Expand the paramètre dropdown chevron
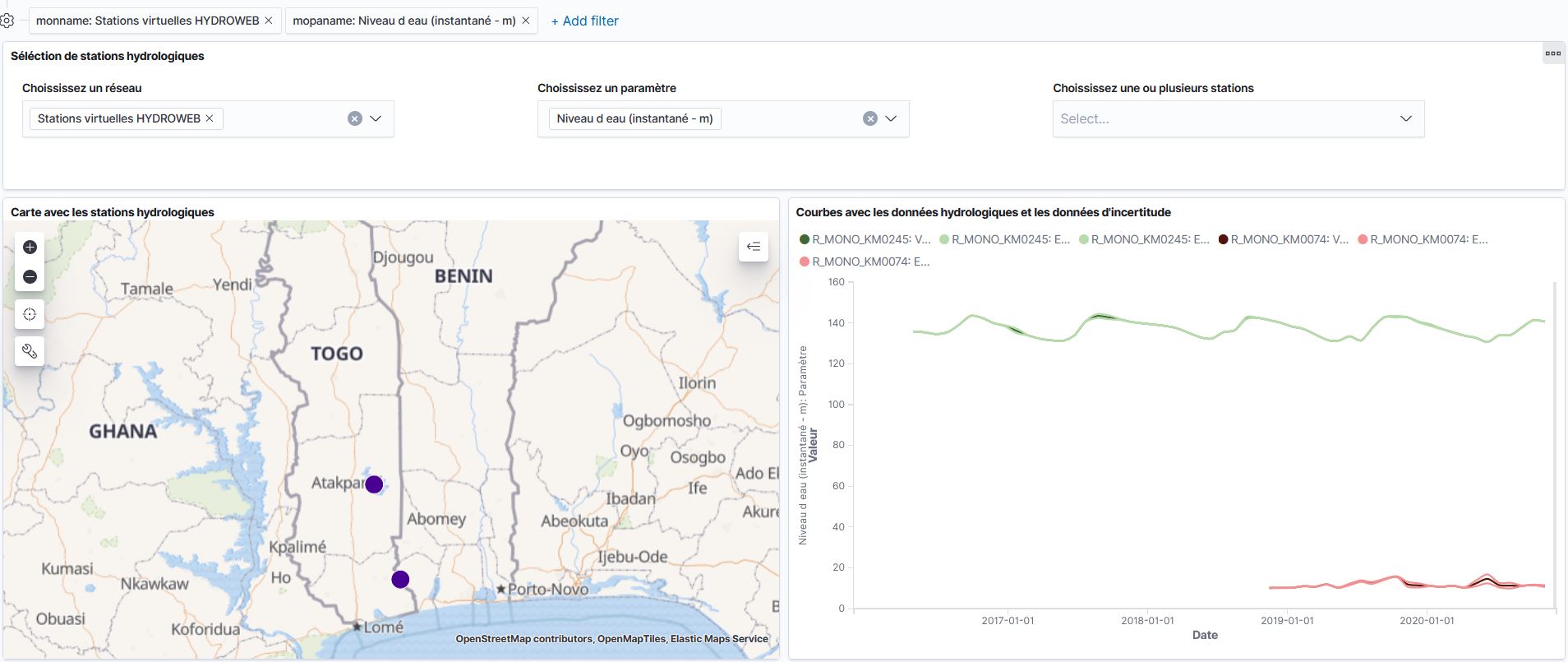Viewport: 1568px width, 662px height. click(x=891, y=118)
